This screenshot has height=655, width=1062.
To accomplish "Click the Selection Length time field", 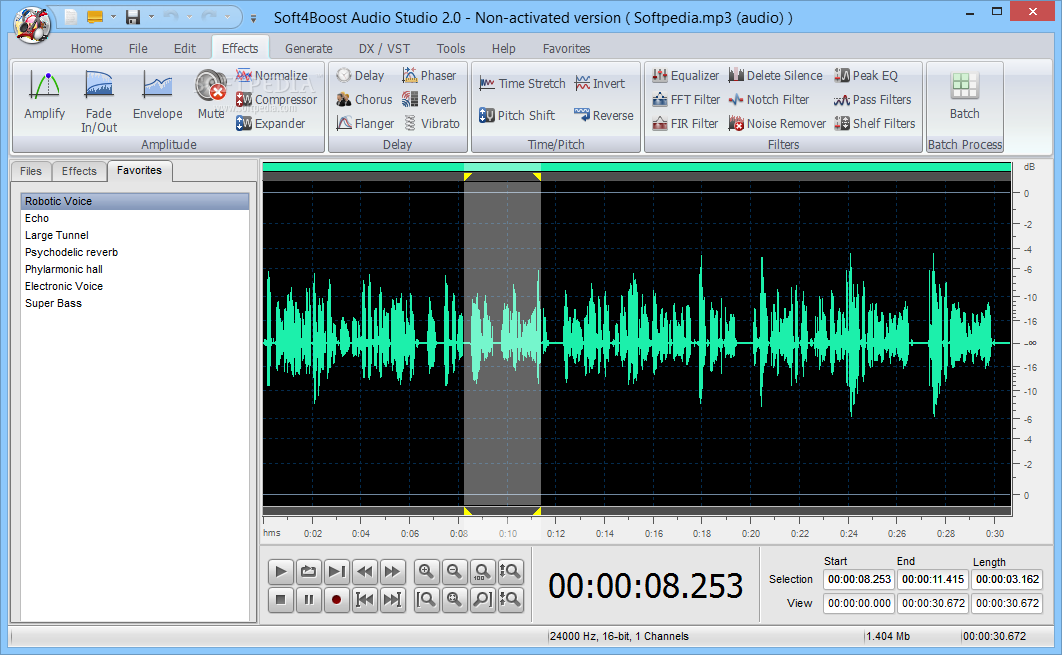I will pyautogui.click(x=1007, y=580).
